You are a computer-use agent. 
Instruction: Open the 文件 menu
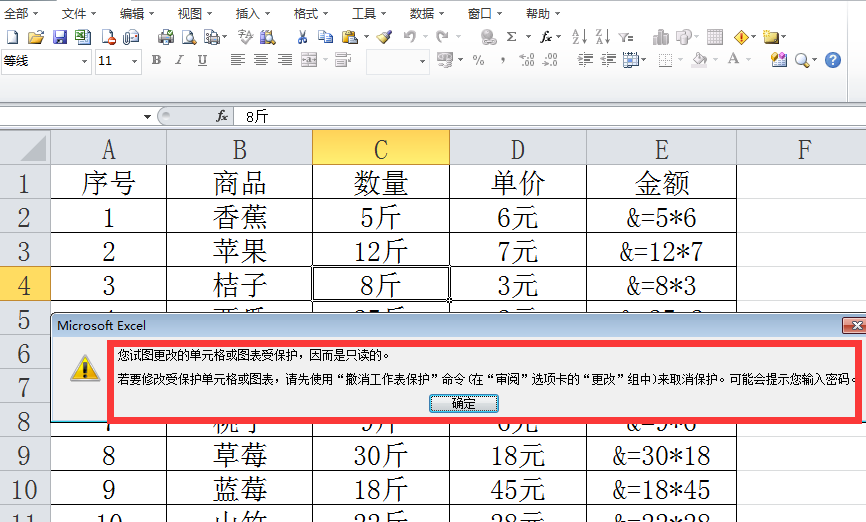pyautogui.click(x=78, y=13)
